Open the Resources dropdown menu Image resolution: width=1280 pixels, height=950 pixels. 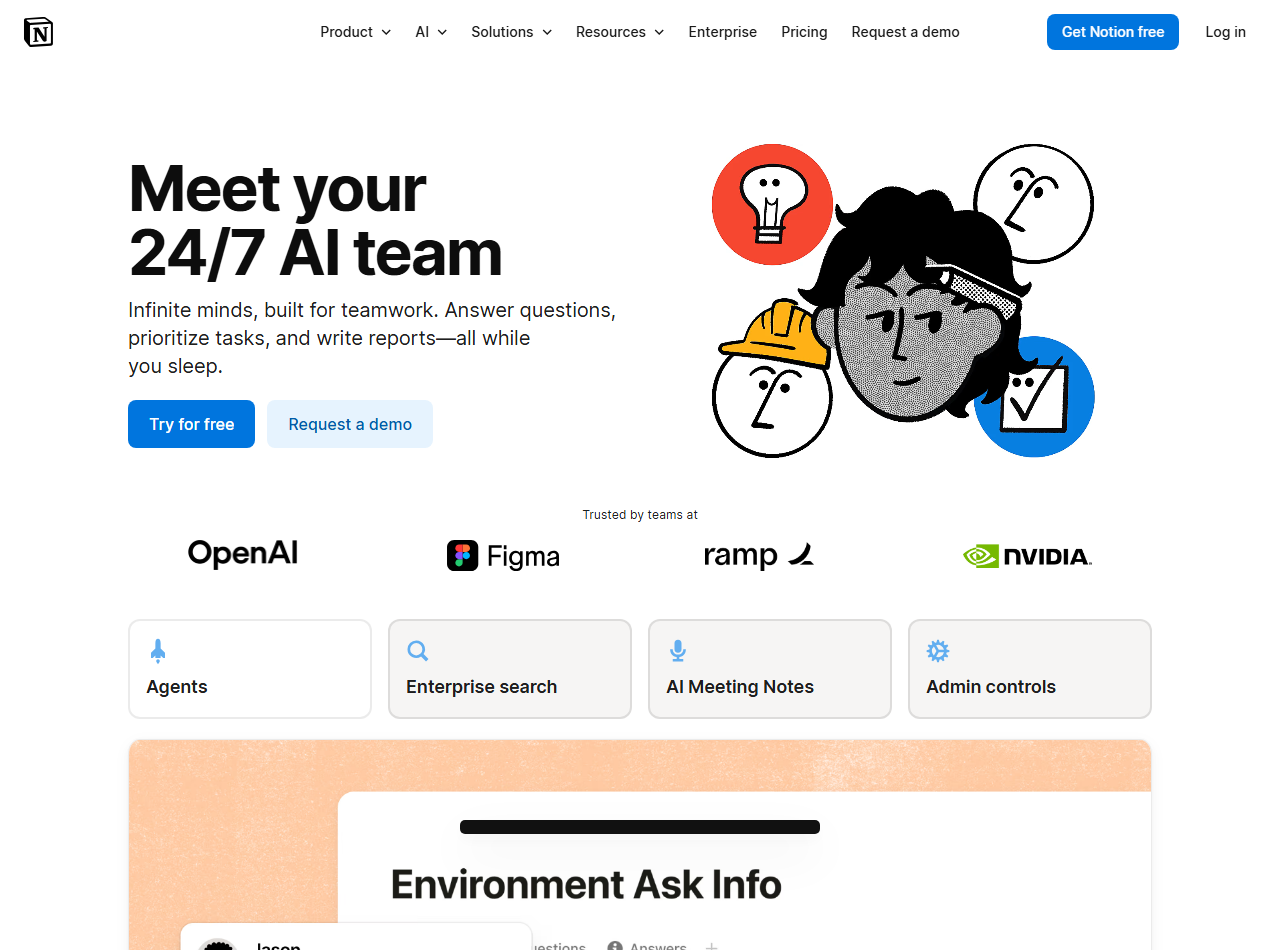tap(620, 32)
